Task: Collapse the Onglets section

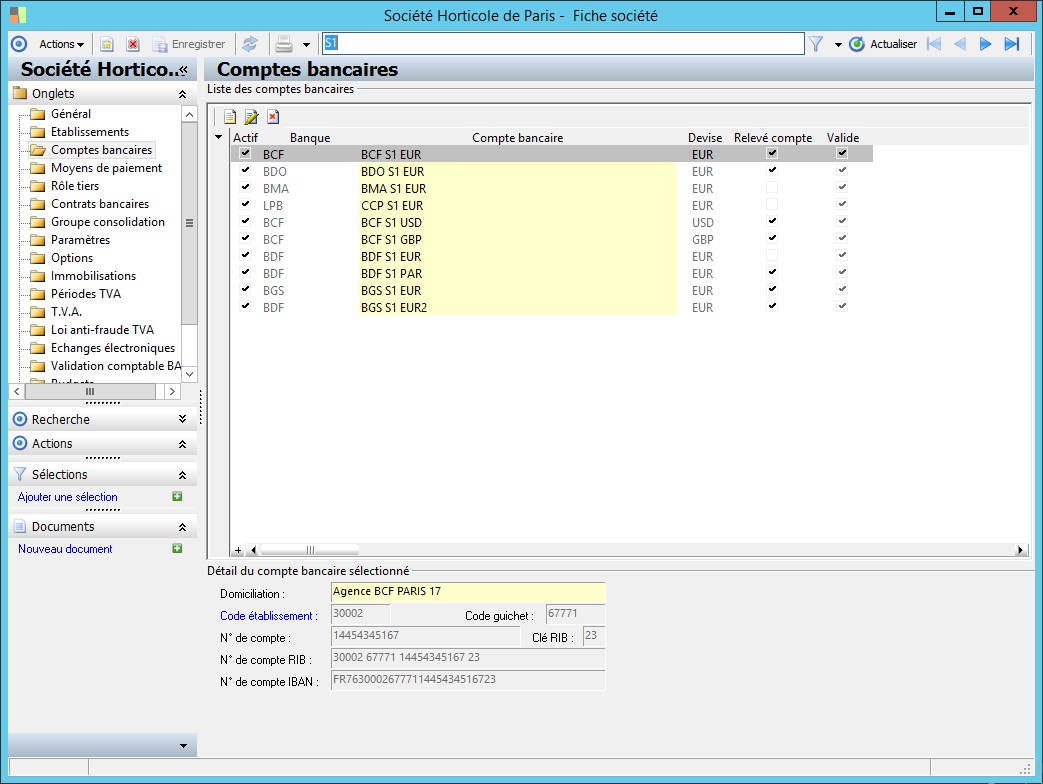Action: click(x=181, y=94)
